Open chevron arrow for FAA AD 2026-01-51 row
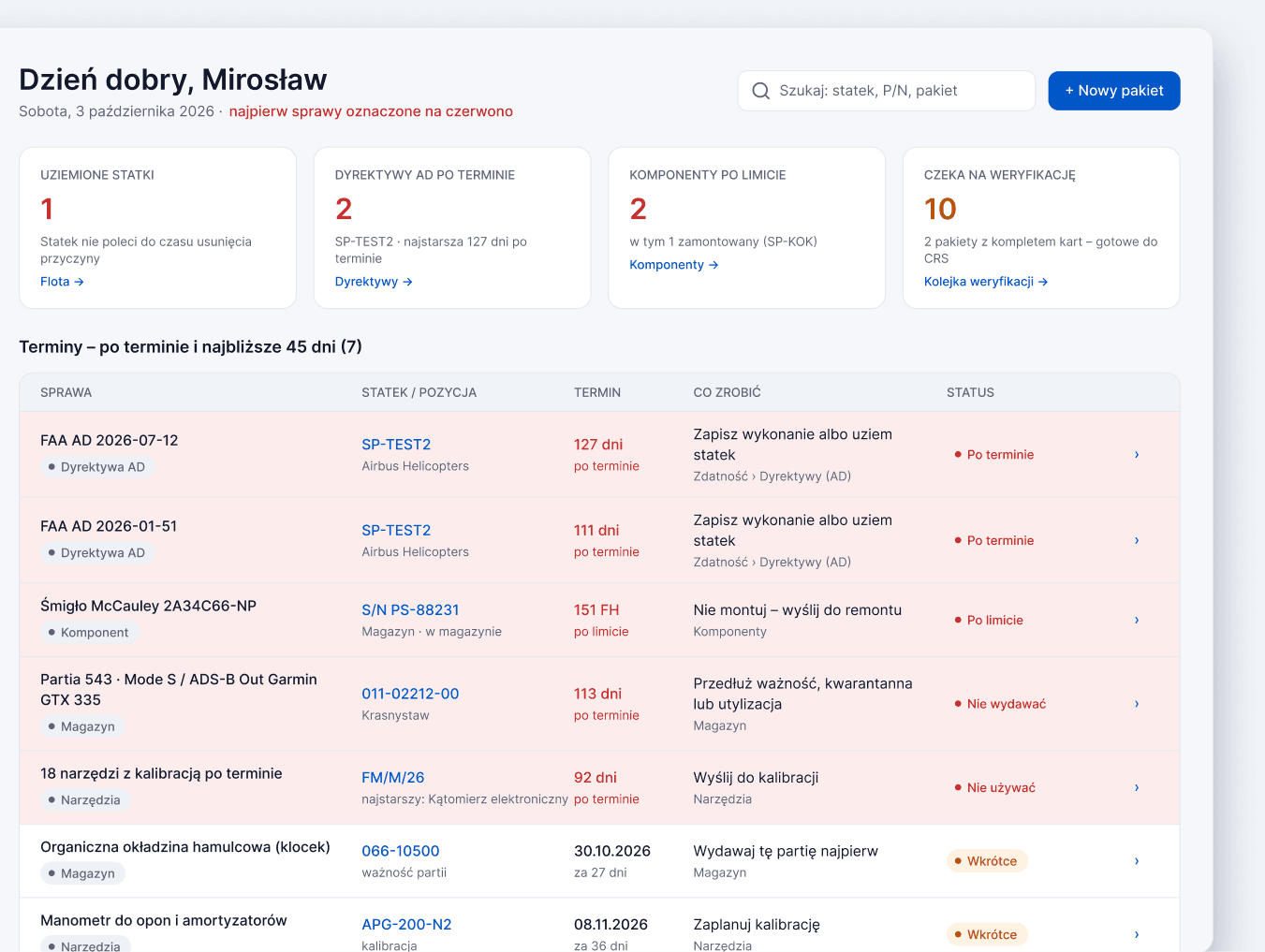The height and width of the screenshot is (952, 1265). 1137,540
